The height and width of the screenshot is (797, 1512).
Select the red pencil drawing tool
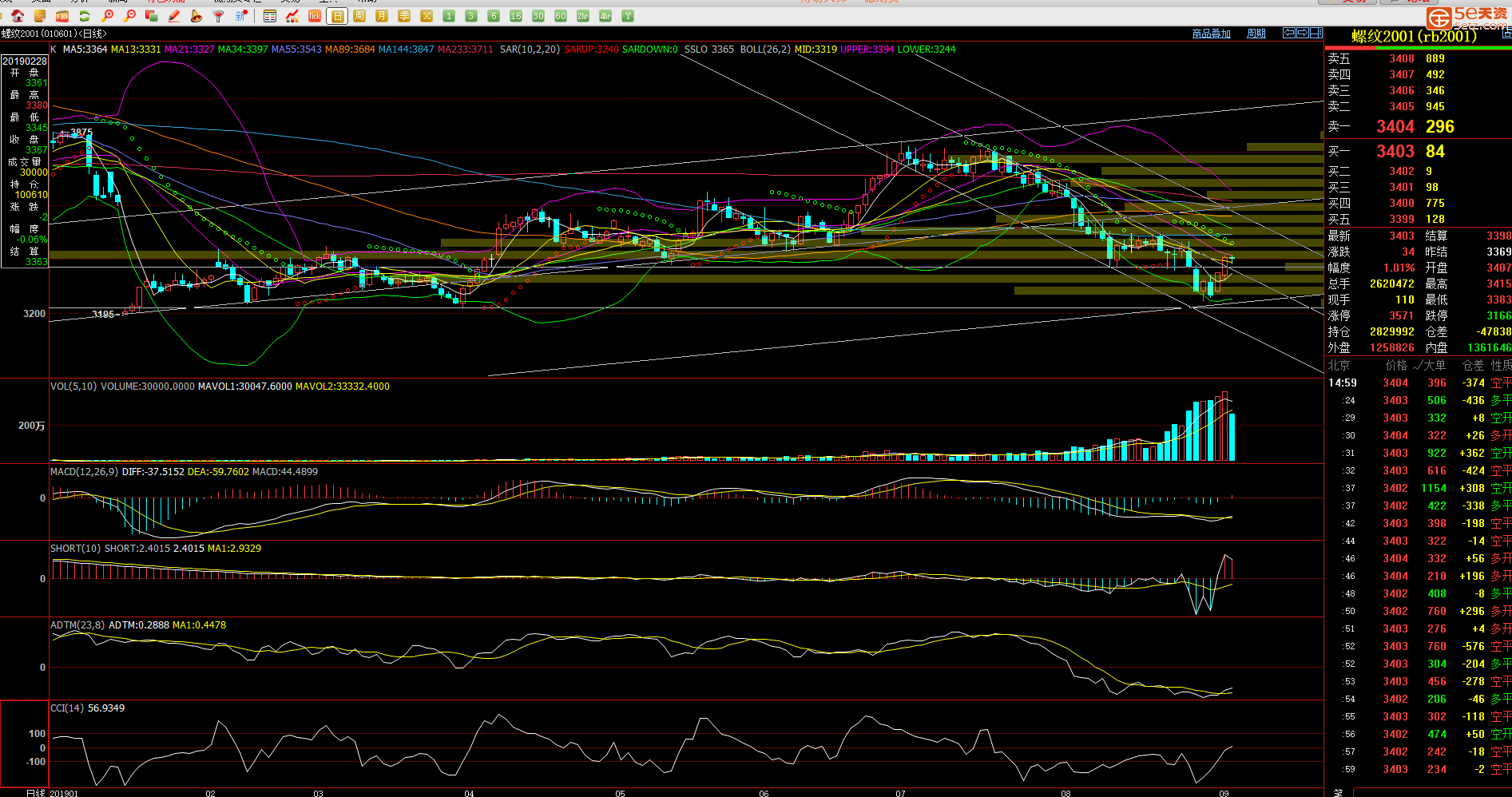tap(174, 16)
